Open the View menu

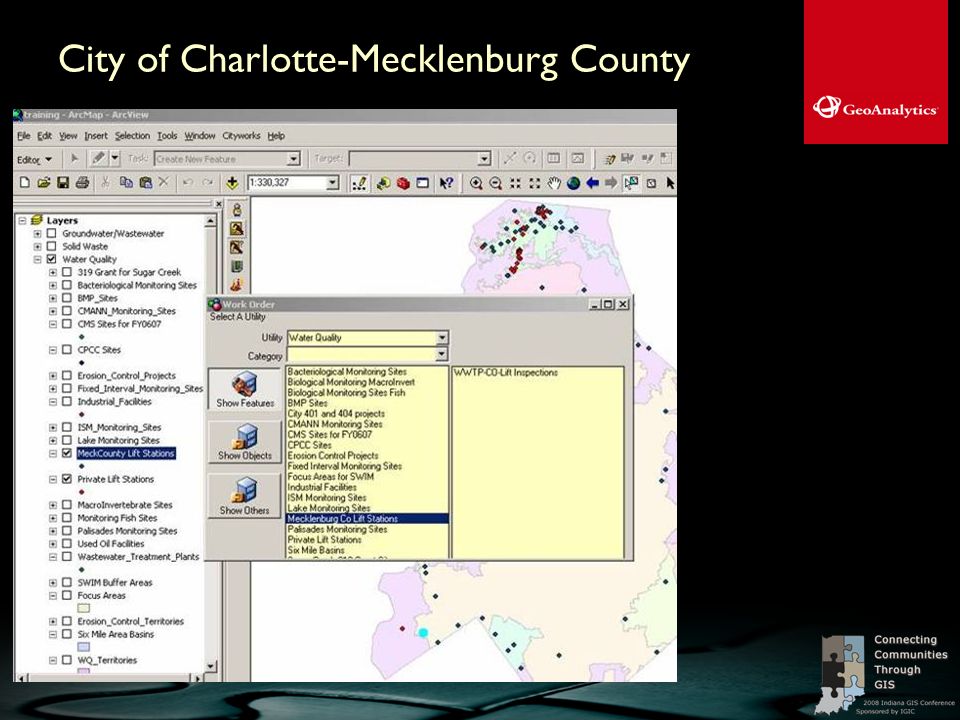(68, 136)
